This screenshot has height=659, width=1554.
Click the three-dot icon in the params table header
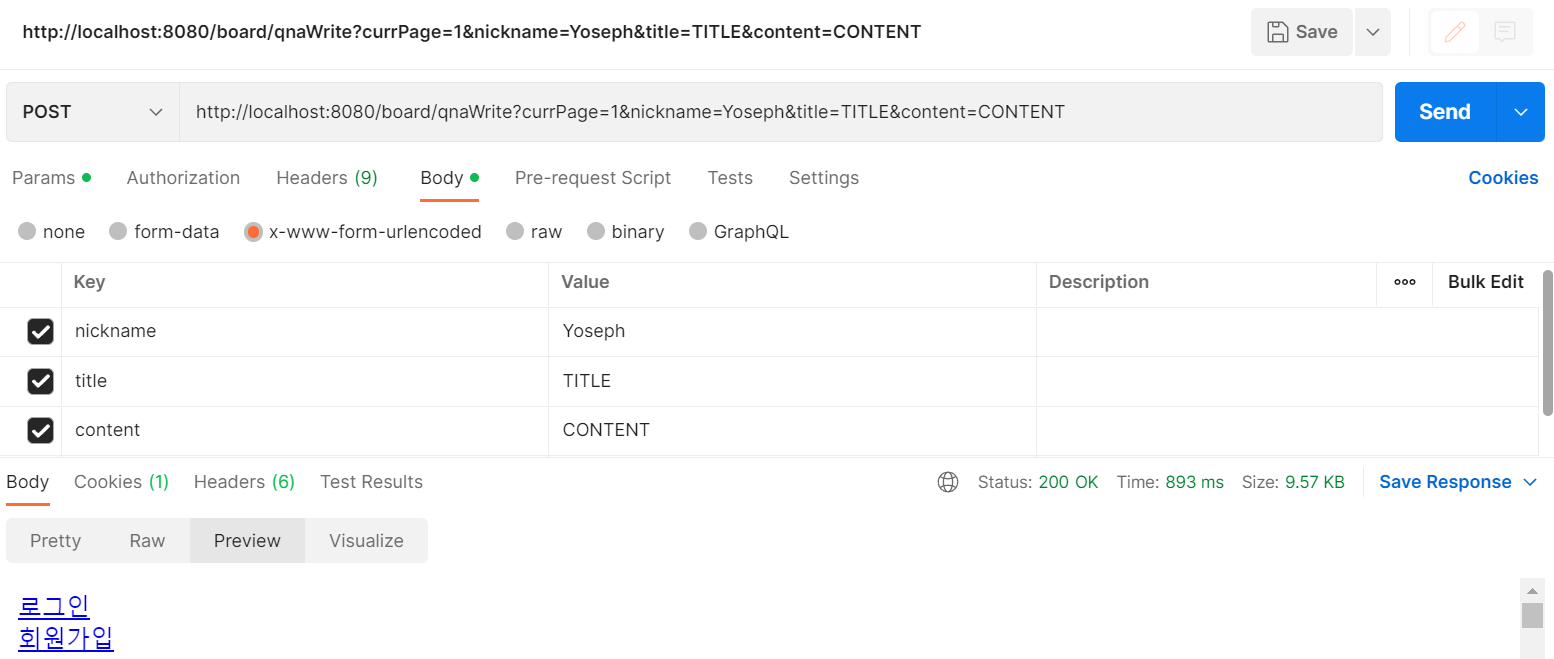coord(1405,283)
